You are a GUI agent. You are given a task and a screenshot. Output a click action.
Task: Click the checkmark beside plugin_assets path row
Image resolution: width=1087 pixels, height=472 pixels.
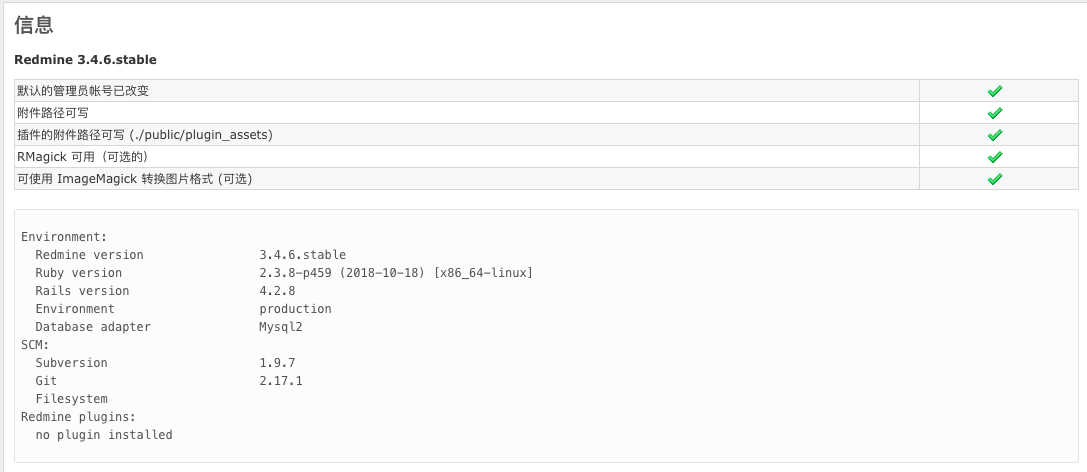pyautogui.click(x=995, y=135)
